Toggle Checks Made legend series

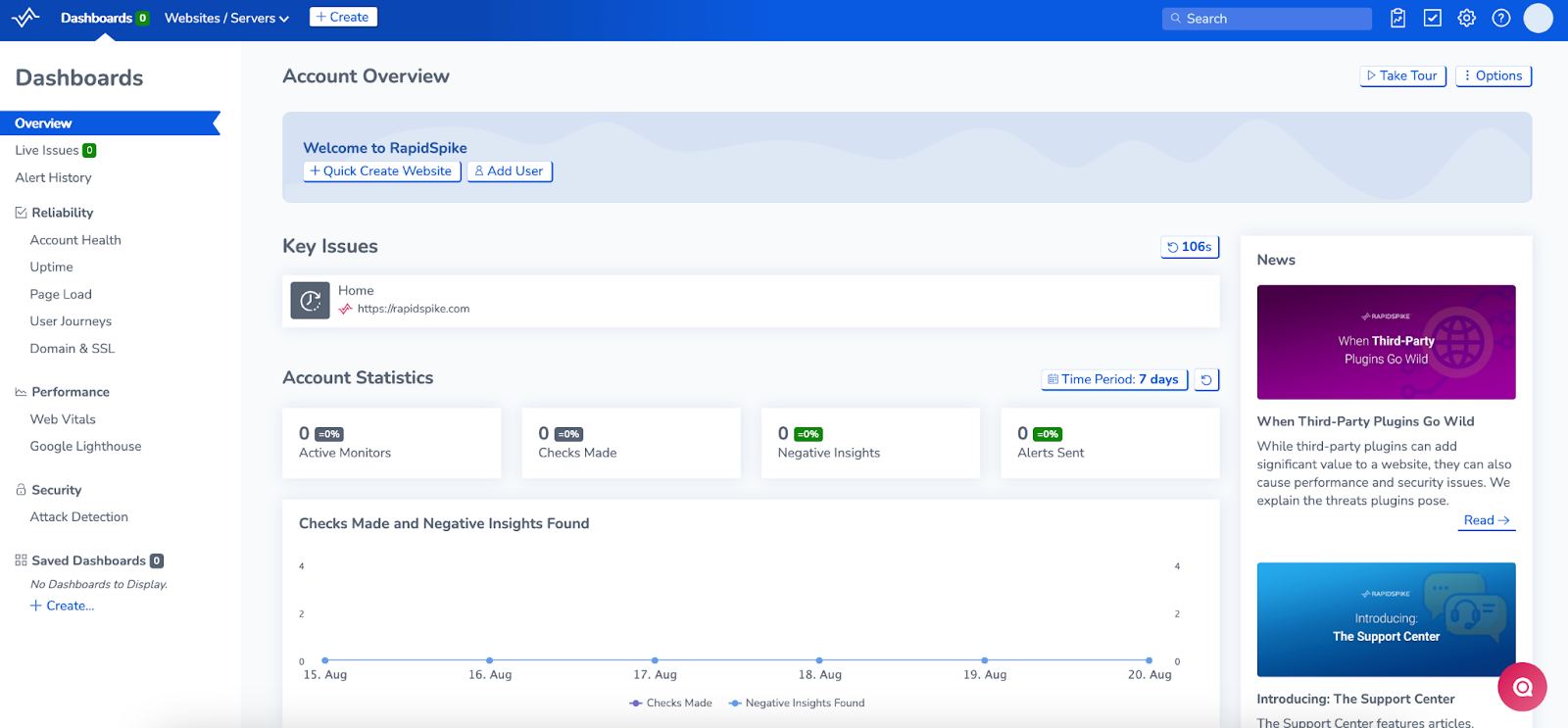[670, 703]
